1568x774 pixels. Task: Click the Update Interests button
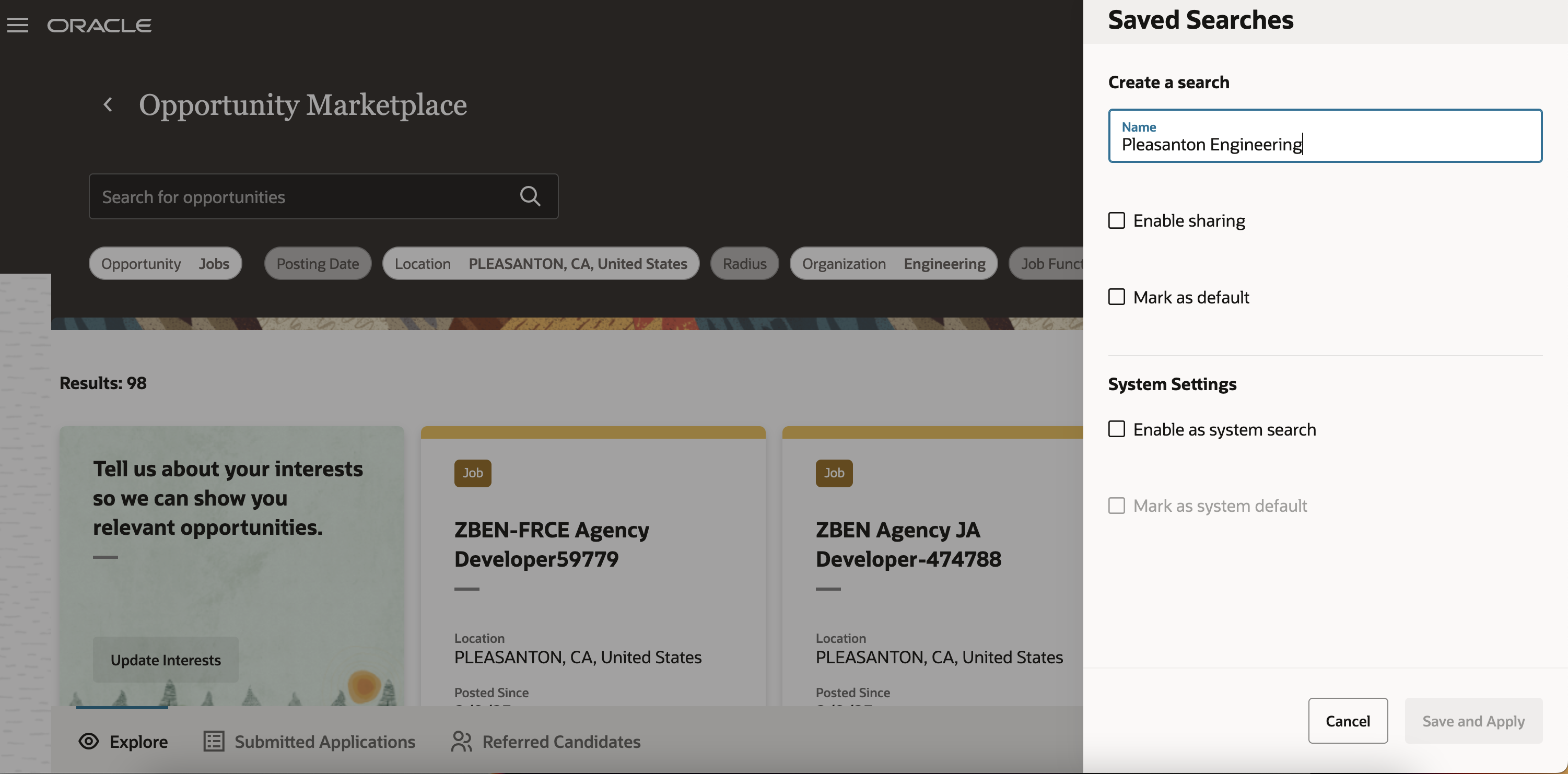click(x=166, y=660)
